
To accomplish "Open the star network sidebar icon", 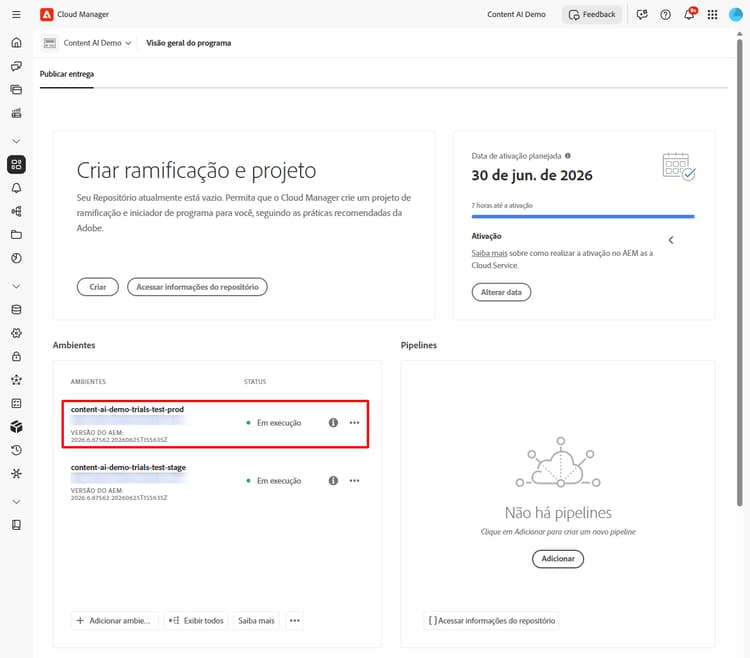I will click(16, 380).
